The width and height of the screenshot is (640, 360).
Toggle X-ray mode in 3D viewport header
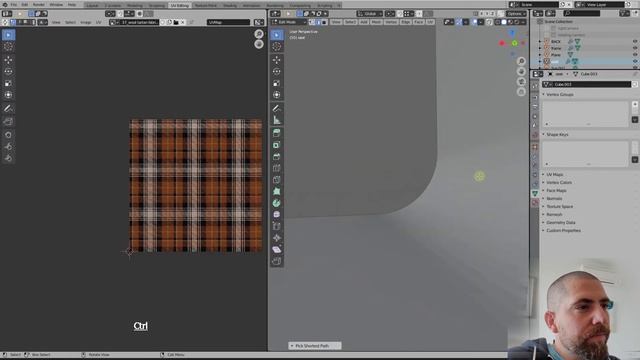tap(489, 22)
